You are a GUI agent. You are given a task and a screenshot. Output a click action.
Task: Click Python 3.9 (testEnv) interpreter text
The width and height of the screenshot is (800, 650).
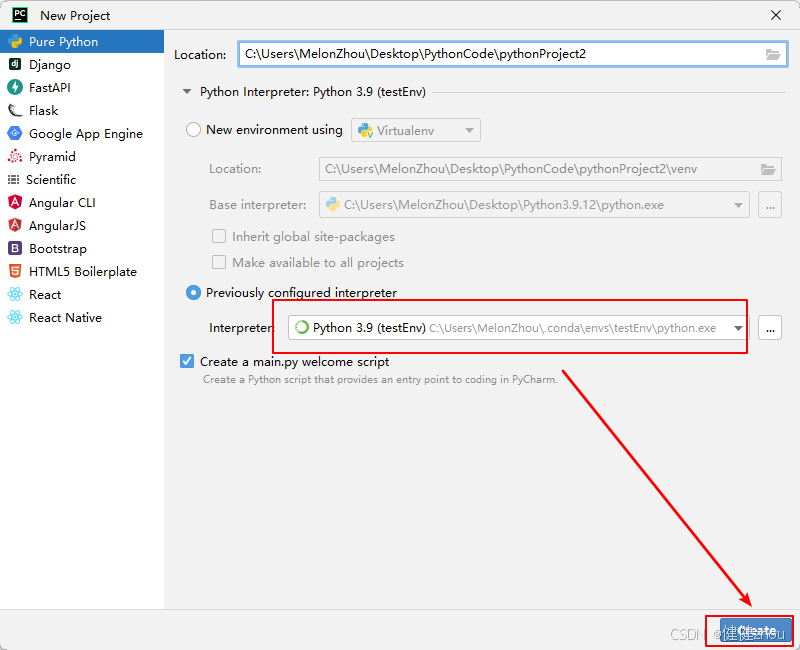[369, 328]
